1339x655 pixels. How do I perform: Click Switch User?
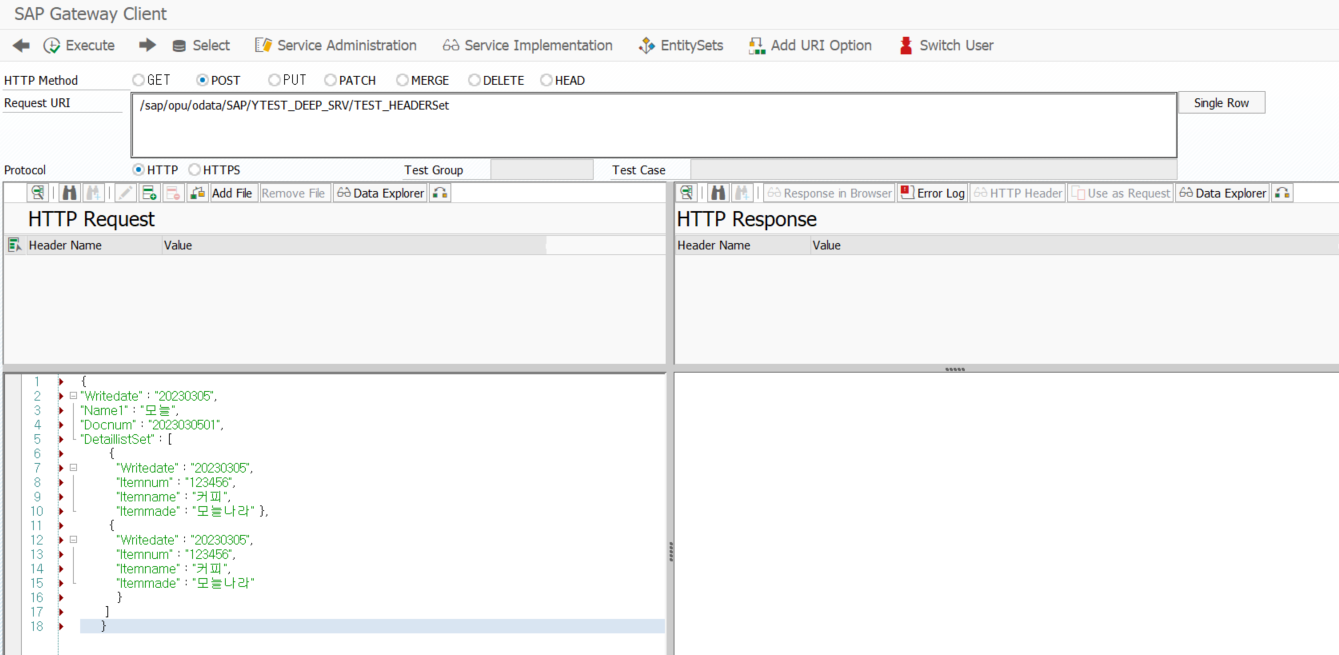[x=945, y=46]
